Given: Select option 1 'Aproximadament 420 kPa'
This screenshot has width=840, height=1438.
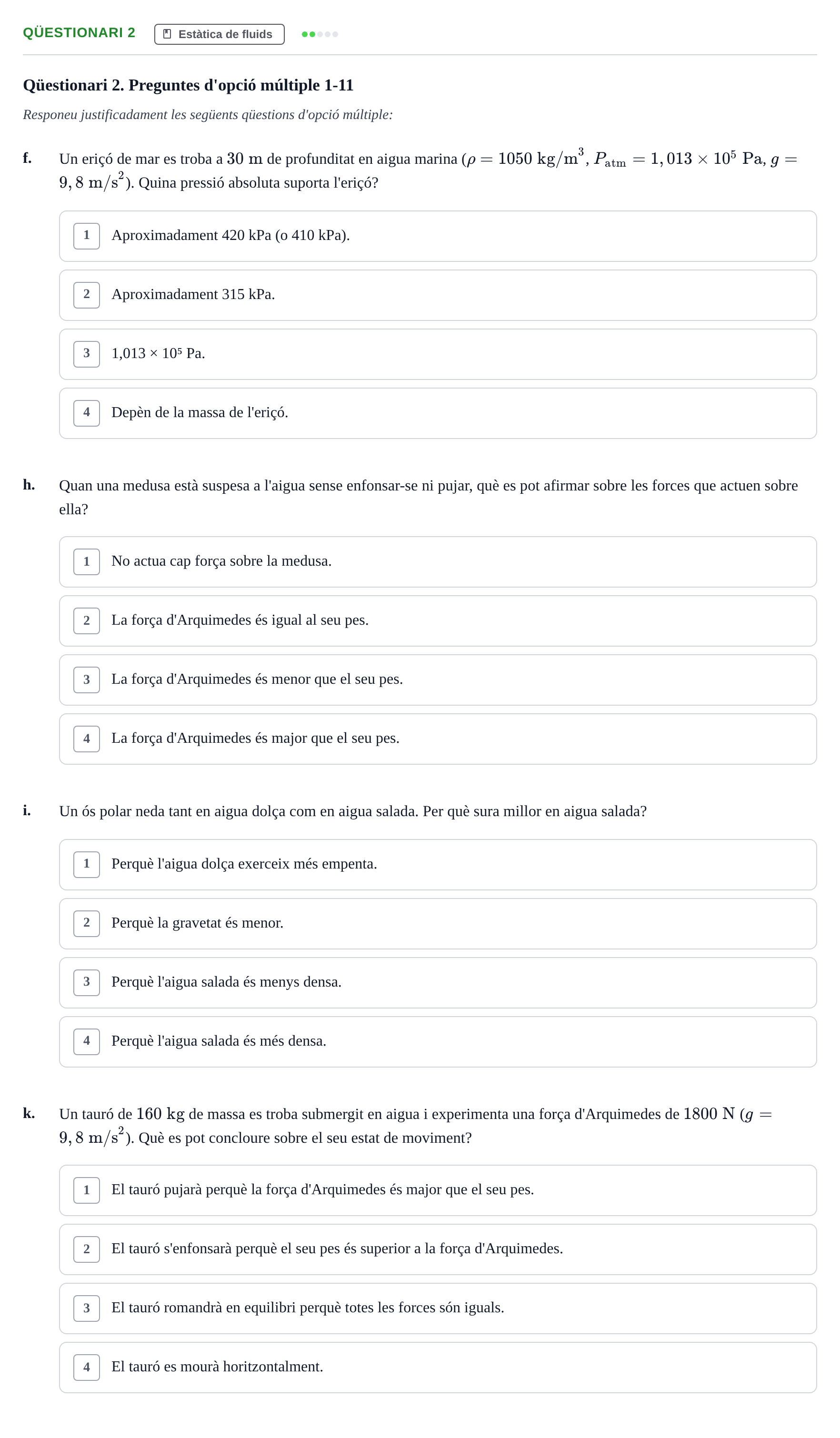Looking at the screenshot, I should [438, 236].
